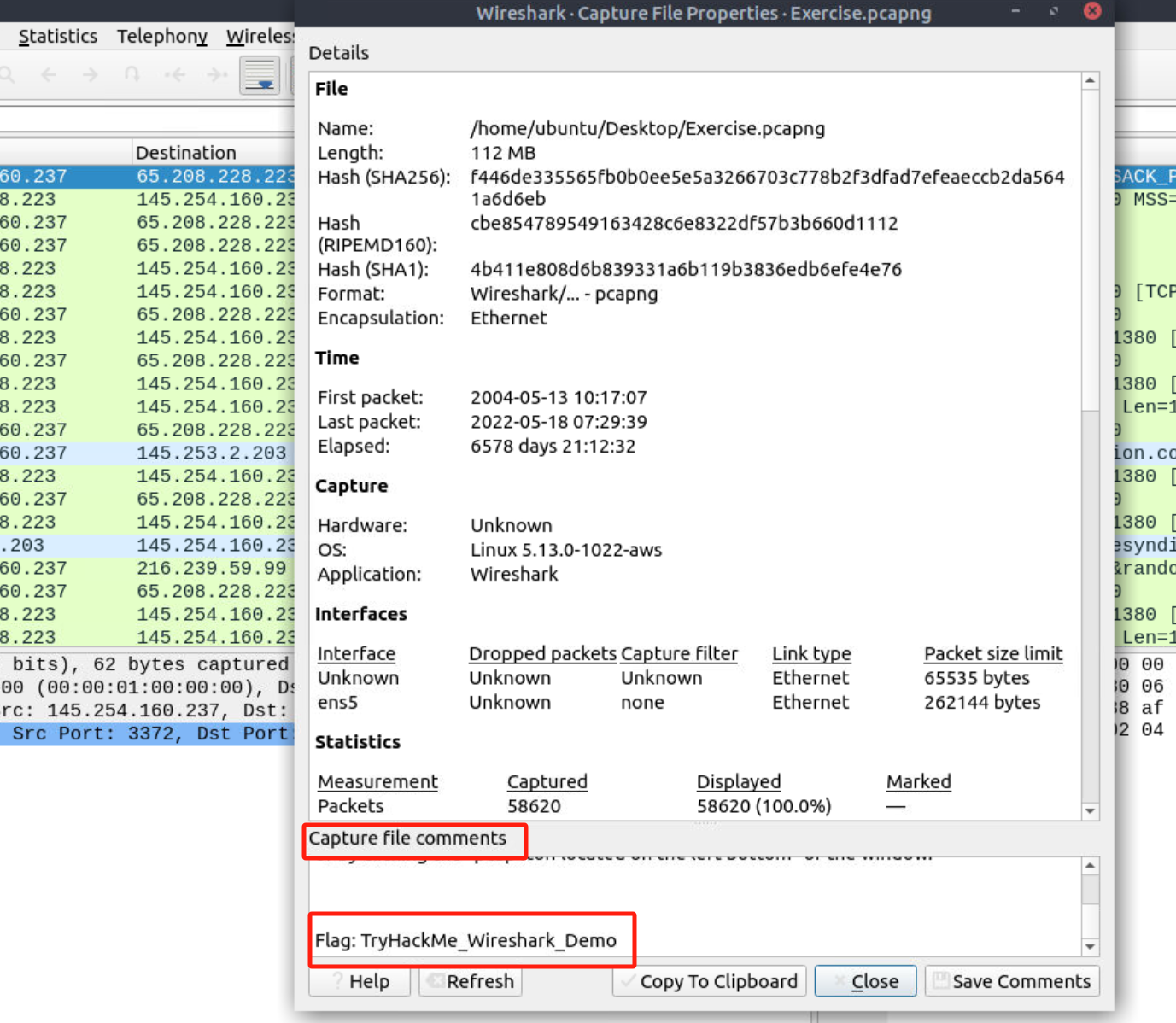Open the Statistics menu in Wireshark main window
This screenshot has width=1176, height=1023.
(58, 36)
